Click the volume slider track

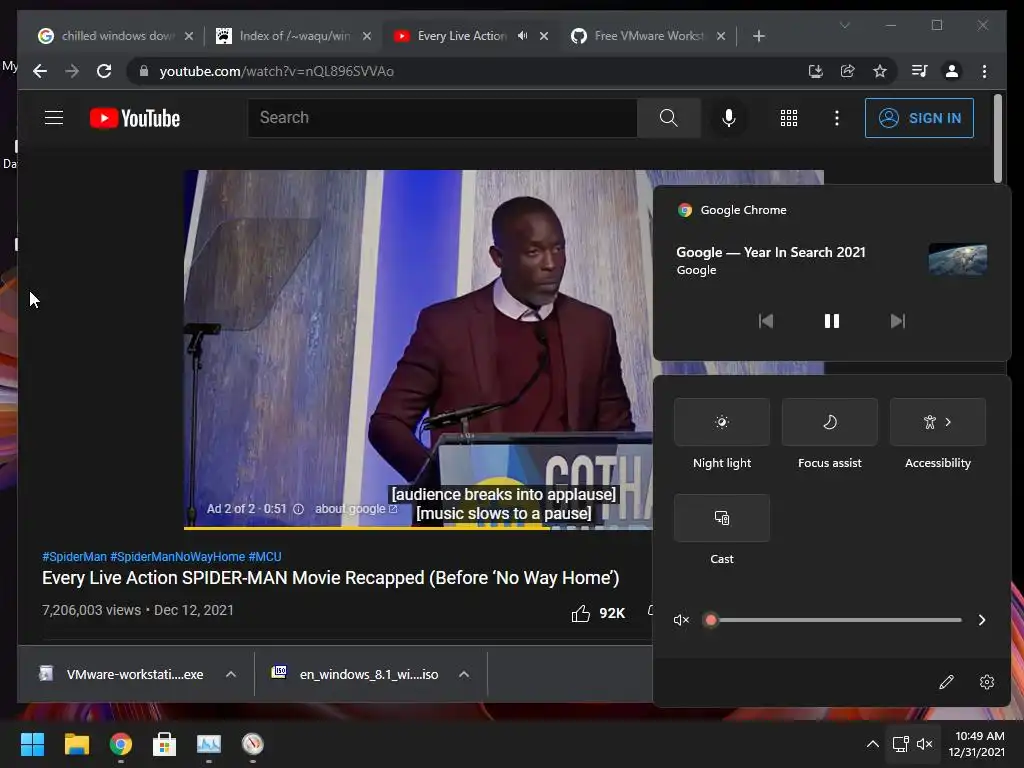coord(836,620)
